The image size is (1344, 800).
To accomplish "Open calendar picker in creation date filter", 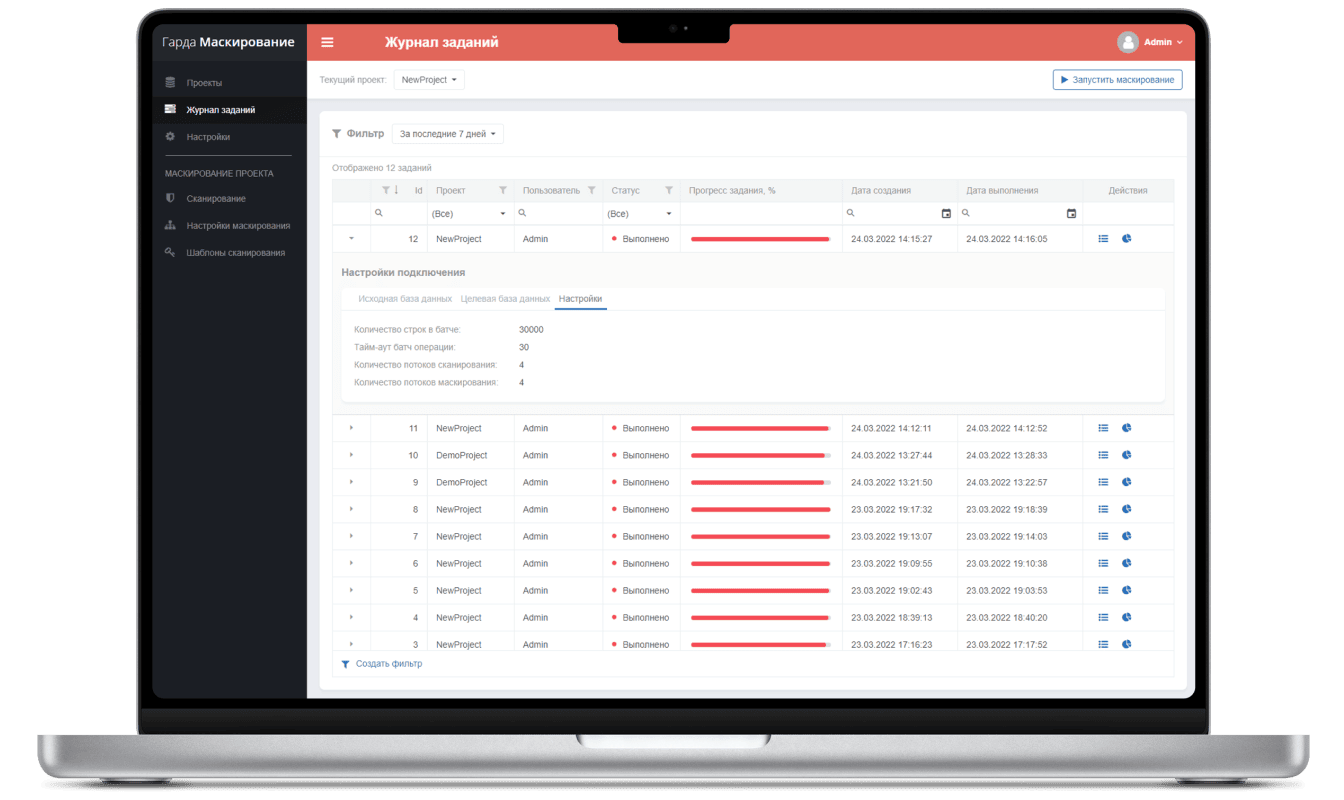I will pyautogui.click(x=946, y=213).
